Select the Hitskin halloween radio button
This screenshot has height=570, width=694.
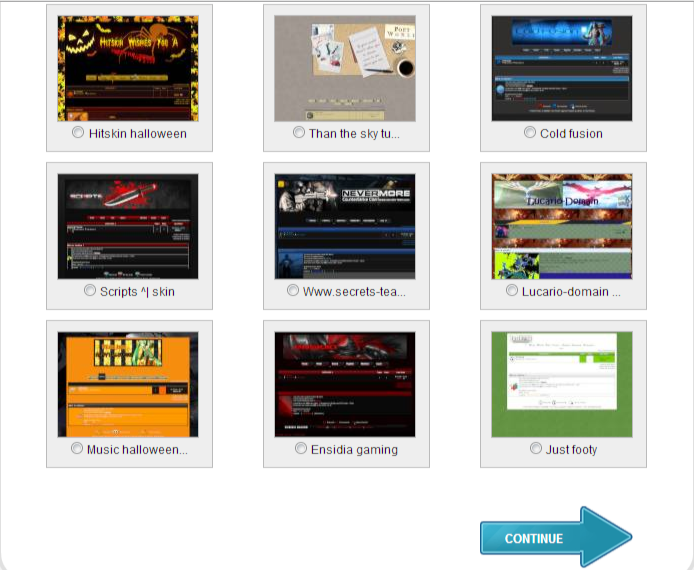point(78,132)
